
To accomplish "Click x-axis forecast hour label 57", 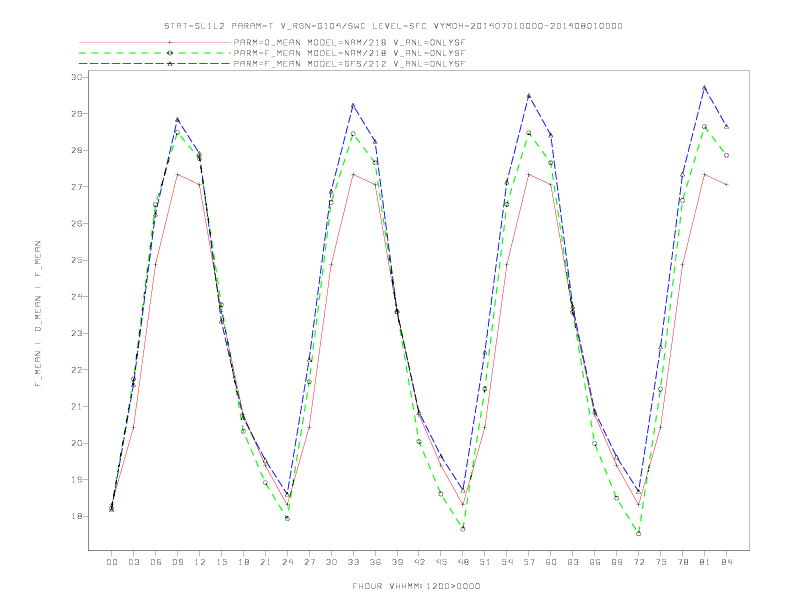I will 529,562.
